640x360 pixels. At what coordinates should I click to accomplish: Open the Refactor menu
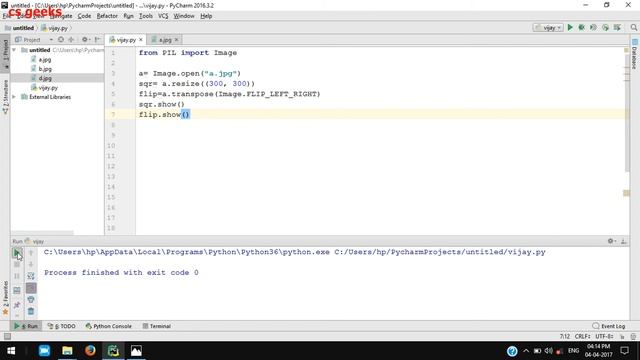107,16
